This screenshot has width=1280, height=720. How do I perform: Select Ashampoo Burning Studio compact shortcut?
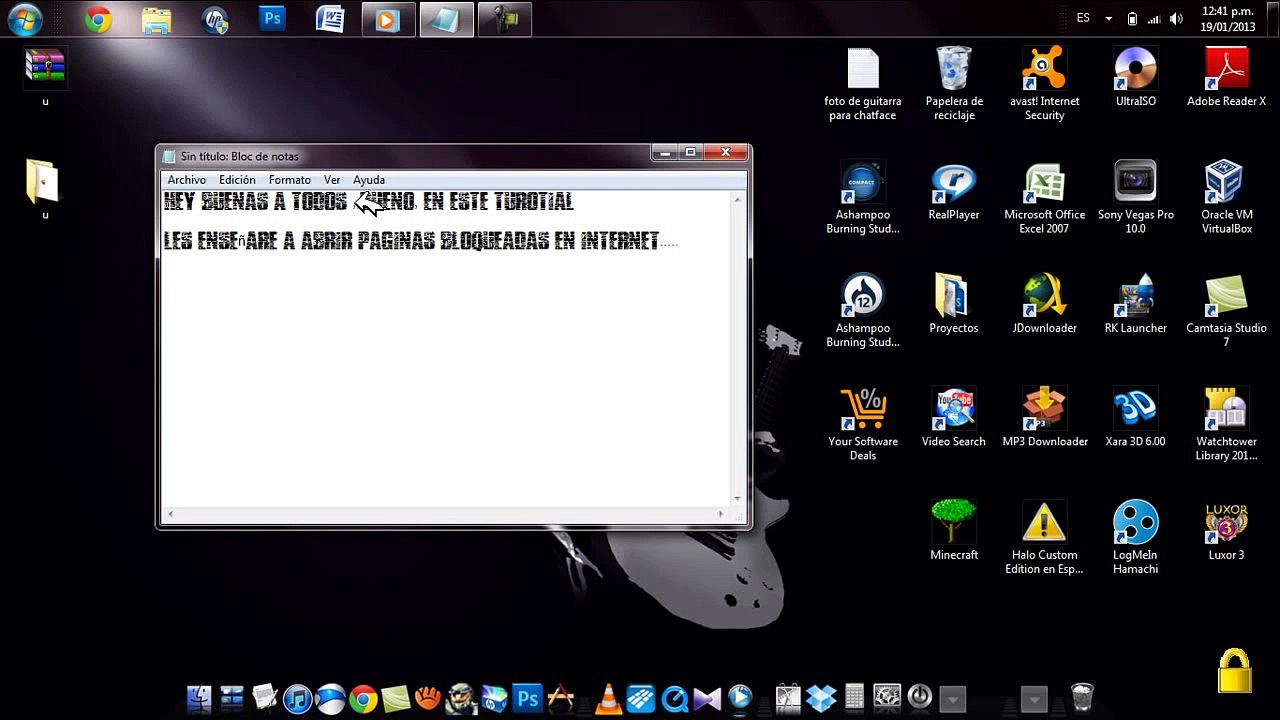[x=862, y=197]
